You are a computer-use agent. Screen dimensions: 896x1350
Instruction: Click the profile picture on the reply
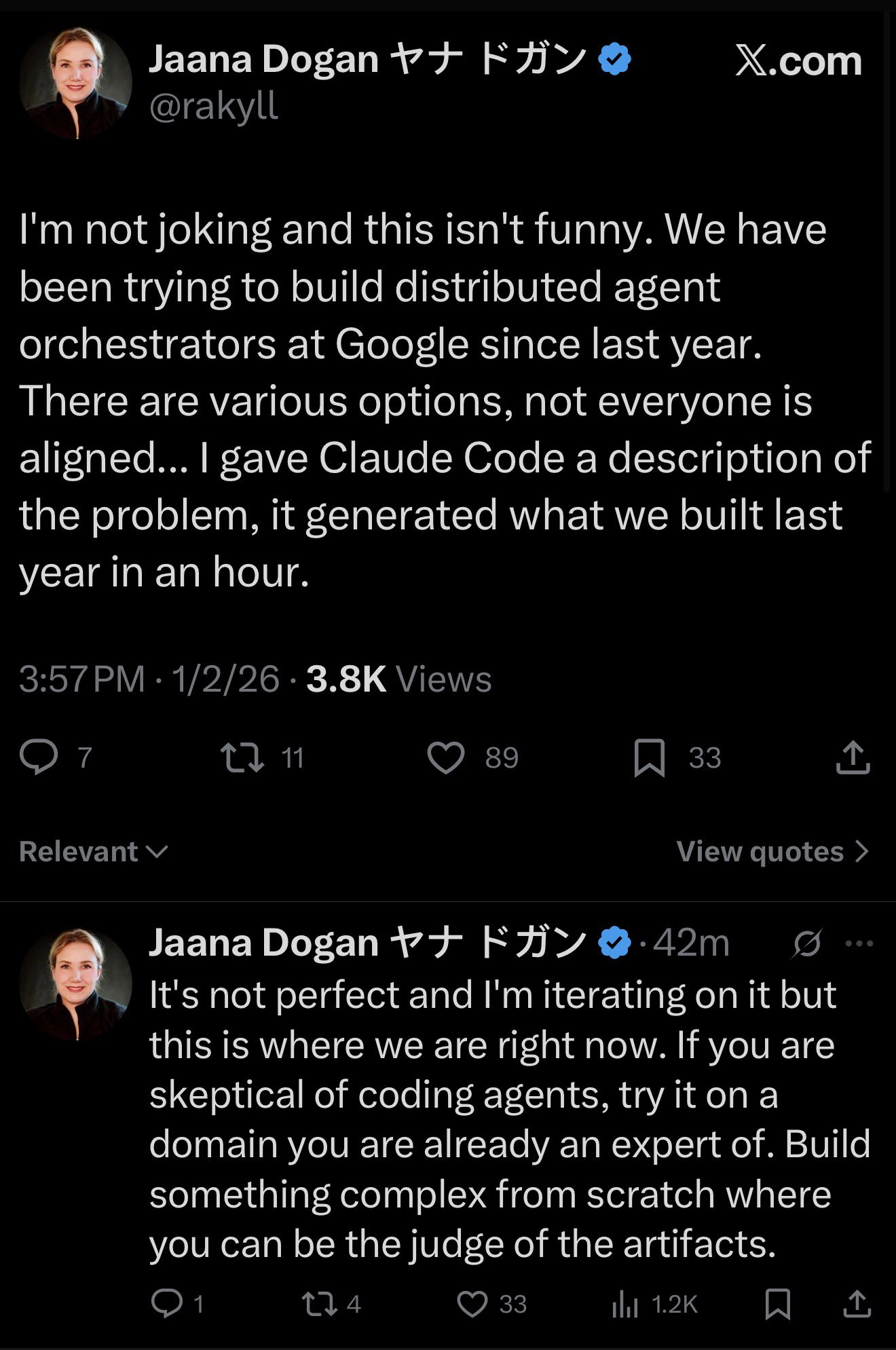pyautogui.click(x=75, y=984)
